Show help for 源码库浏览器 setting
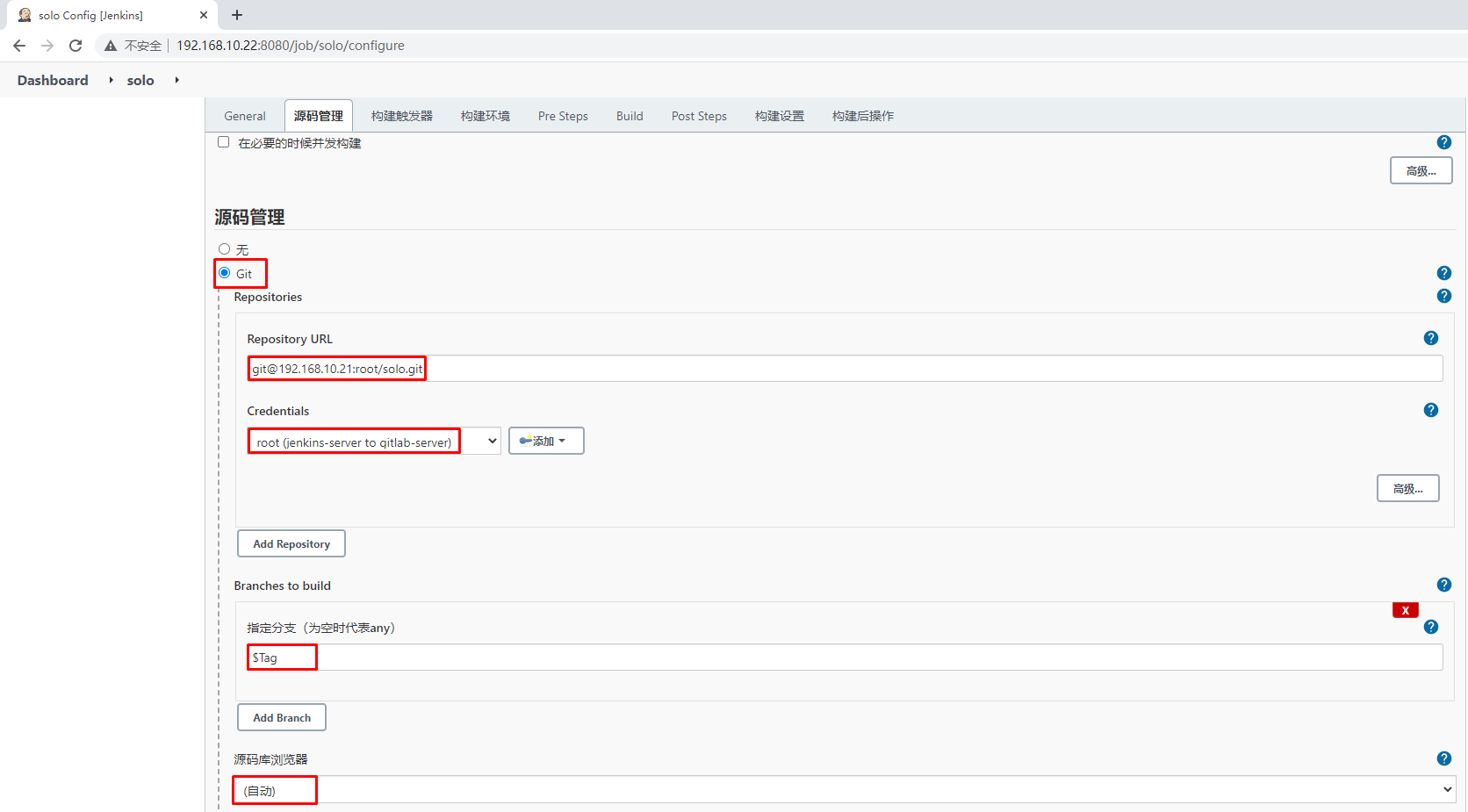This screenshot has height=812, width=1468. [1444, 758]
